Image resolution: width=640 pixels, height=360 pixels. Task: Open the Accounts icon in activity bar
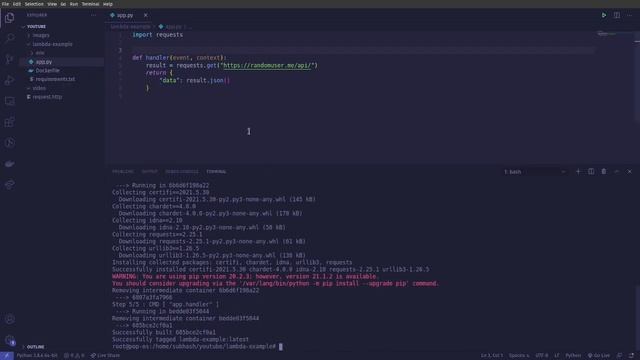point(9,319)
